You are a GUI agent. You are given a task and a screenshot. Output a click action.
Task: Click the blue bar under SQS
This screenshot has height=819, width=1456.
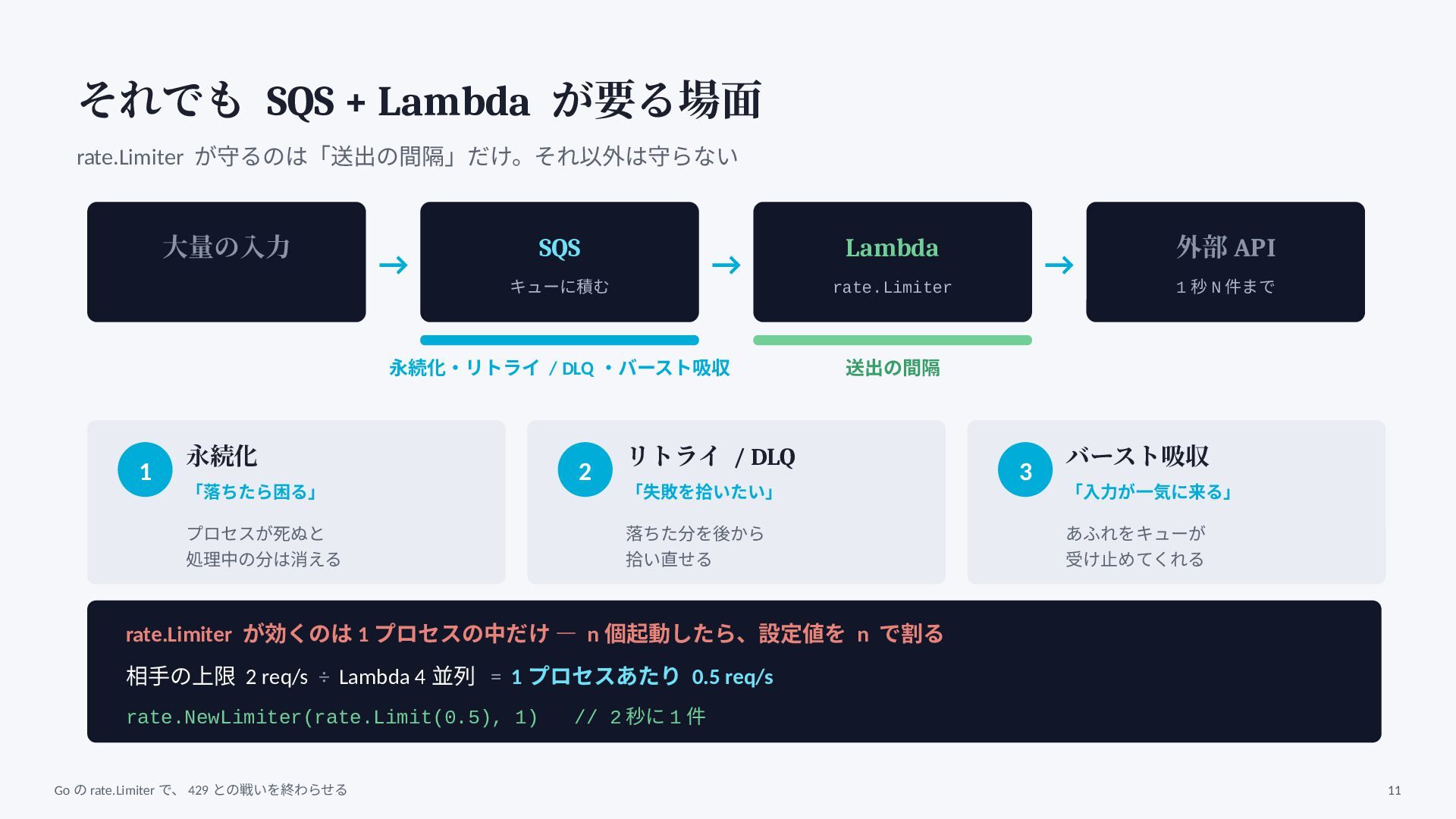(x=560, y=340)
